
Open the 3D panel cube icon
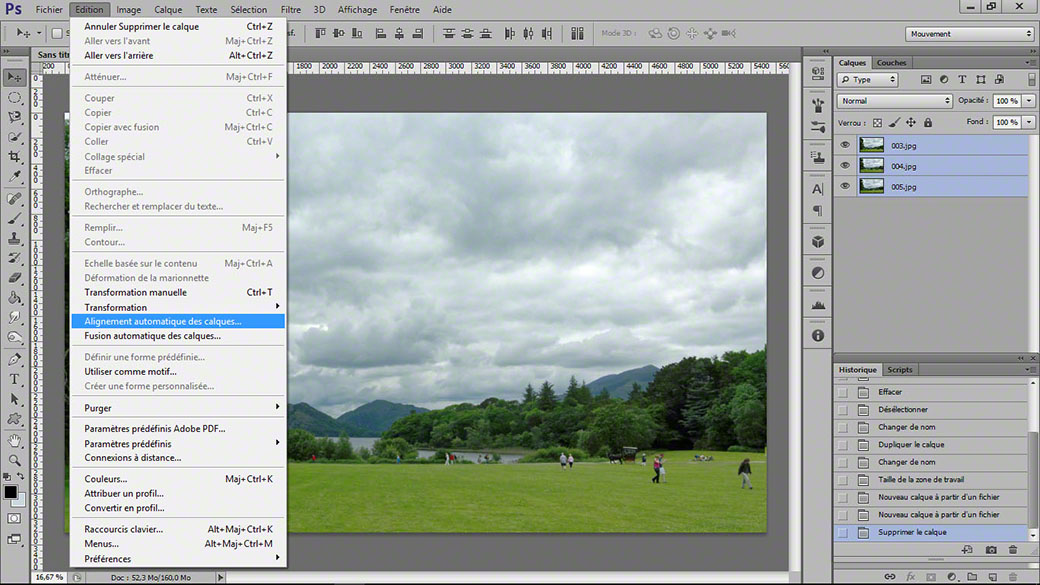[818, 241]
